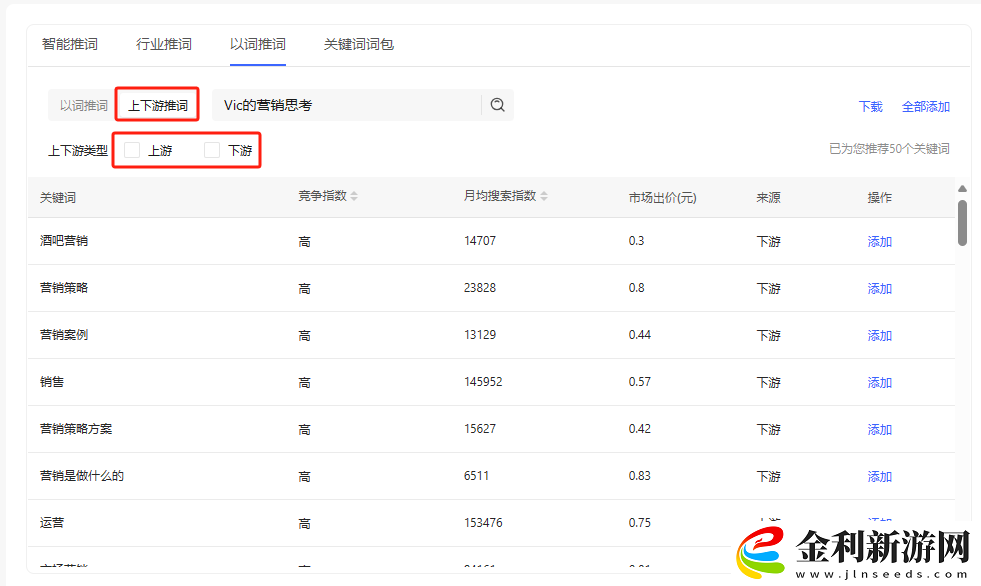Add keyword 营销策略方案
981x586 pixels.
(879, 429)
